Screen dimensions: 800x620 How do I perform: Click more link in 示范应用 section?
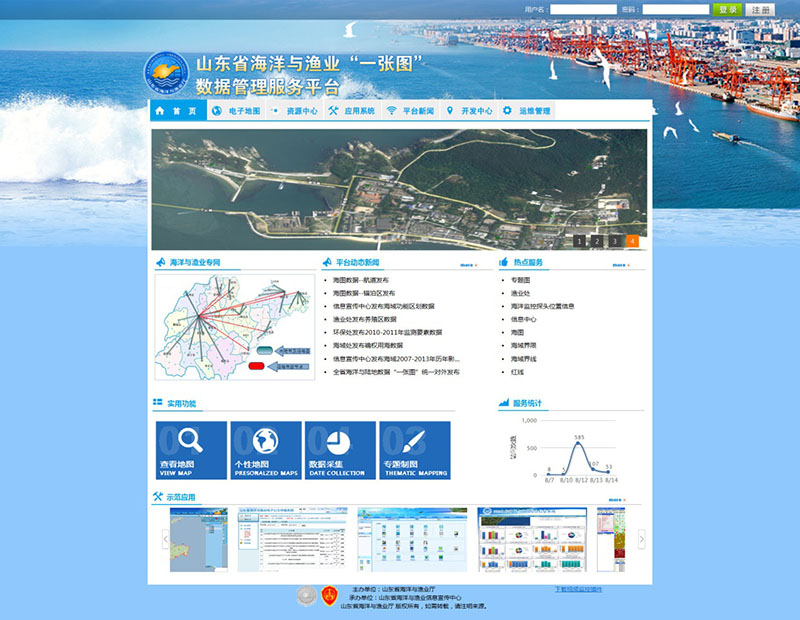[x=617, y=500]
